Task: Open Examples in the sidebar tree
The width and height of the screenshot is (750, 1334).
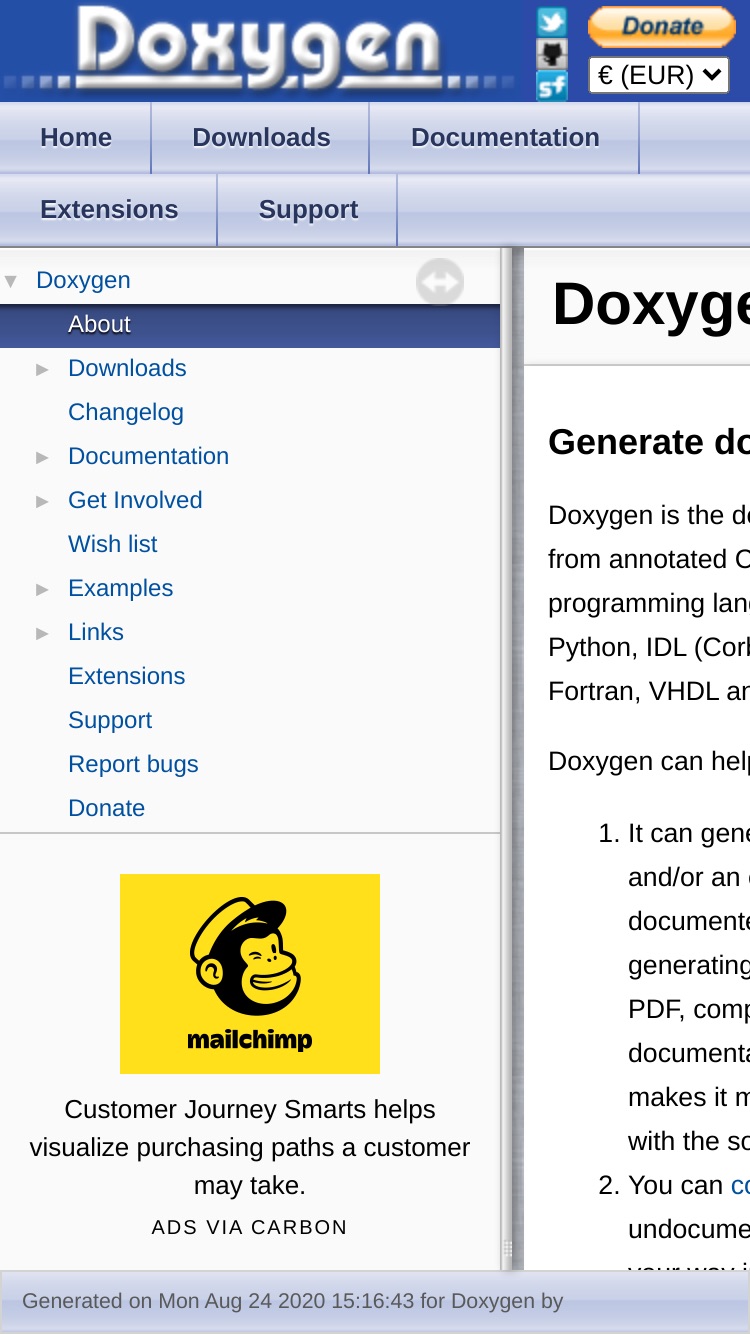Action: tap(120, 588)
